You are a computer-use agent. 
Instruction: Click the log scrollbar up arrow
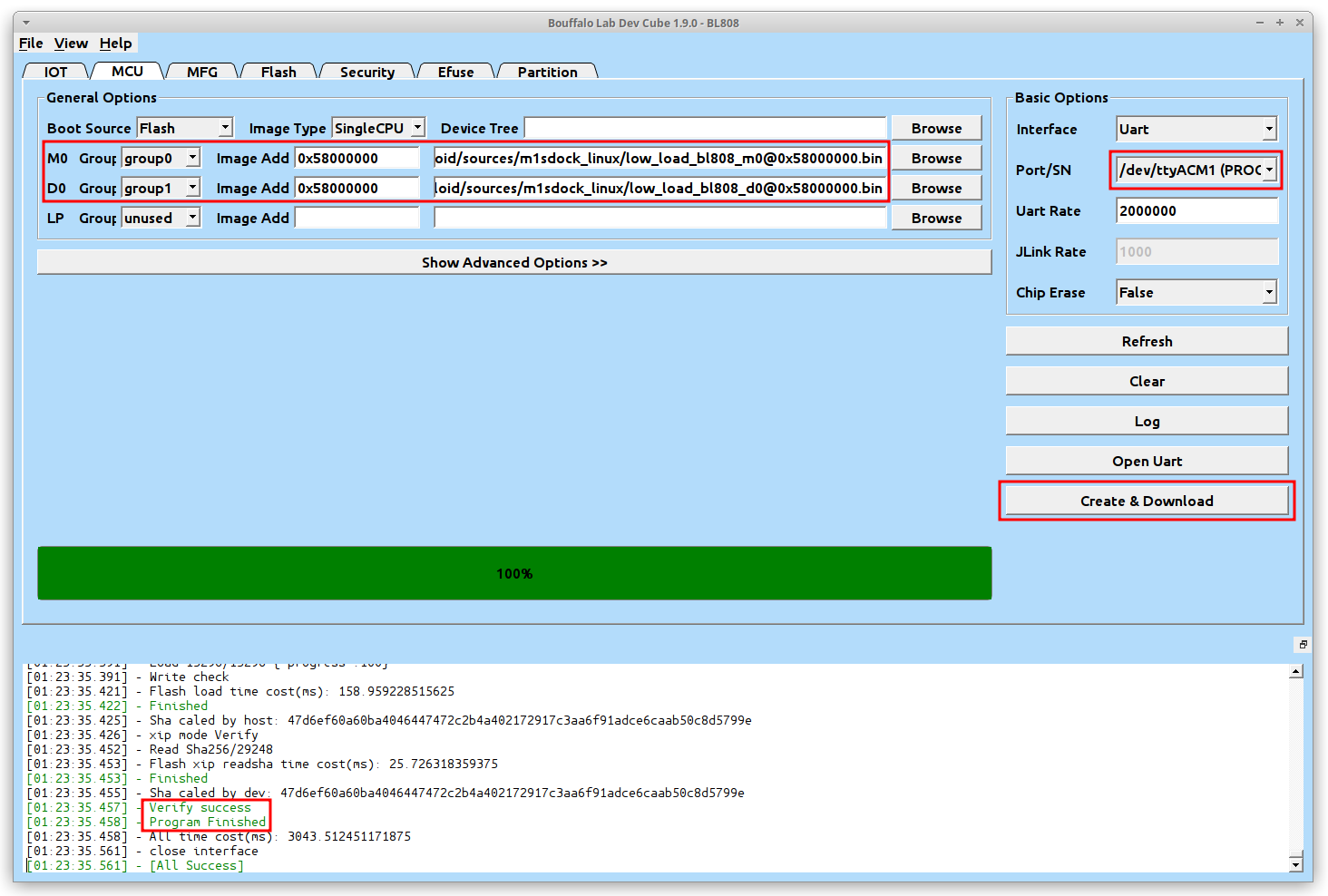(1296, 672)
